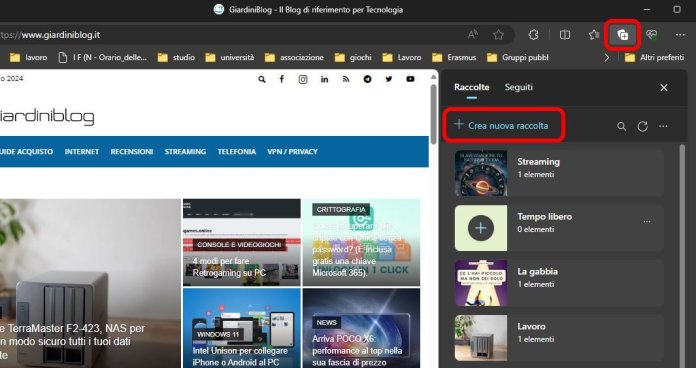Switch to the Raccolte tab
Image resolution: width=696 pixels, height=368 pixels.
[x=471, y=87]
